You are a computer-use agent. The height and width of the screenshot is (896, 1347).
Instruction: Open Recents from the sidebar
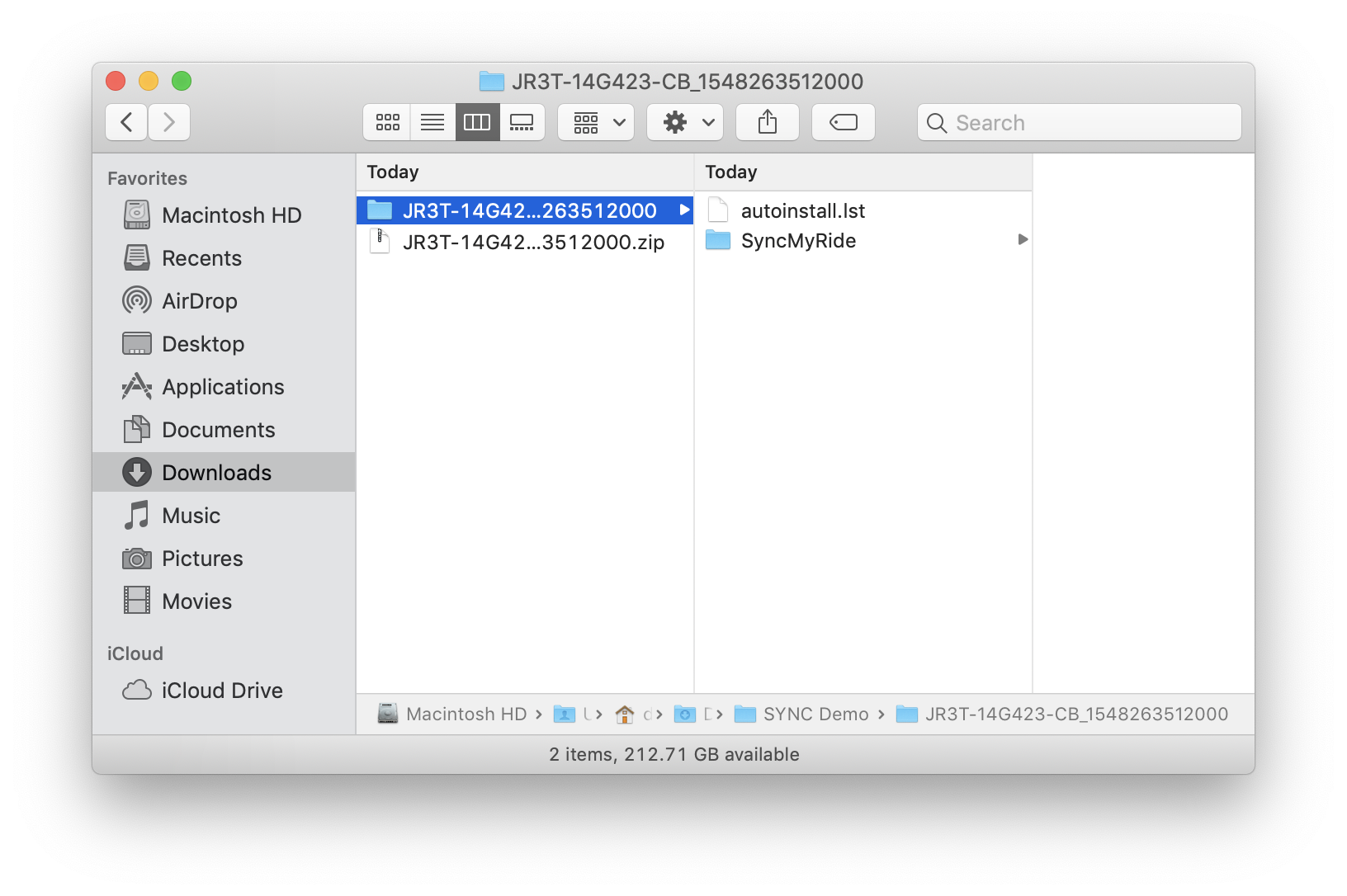[201, 257]
